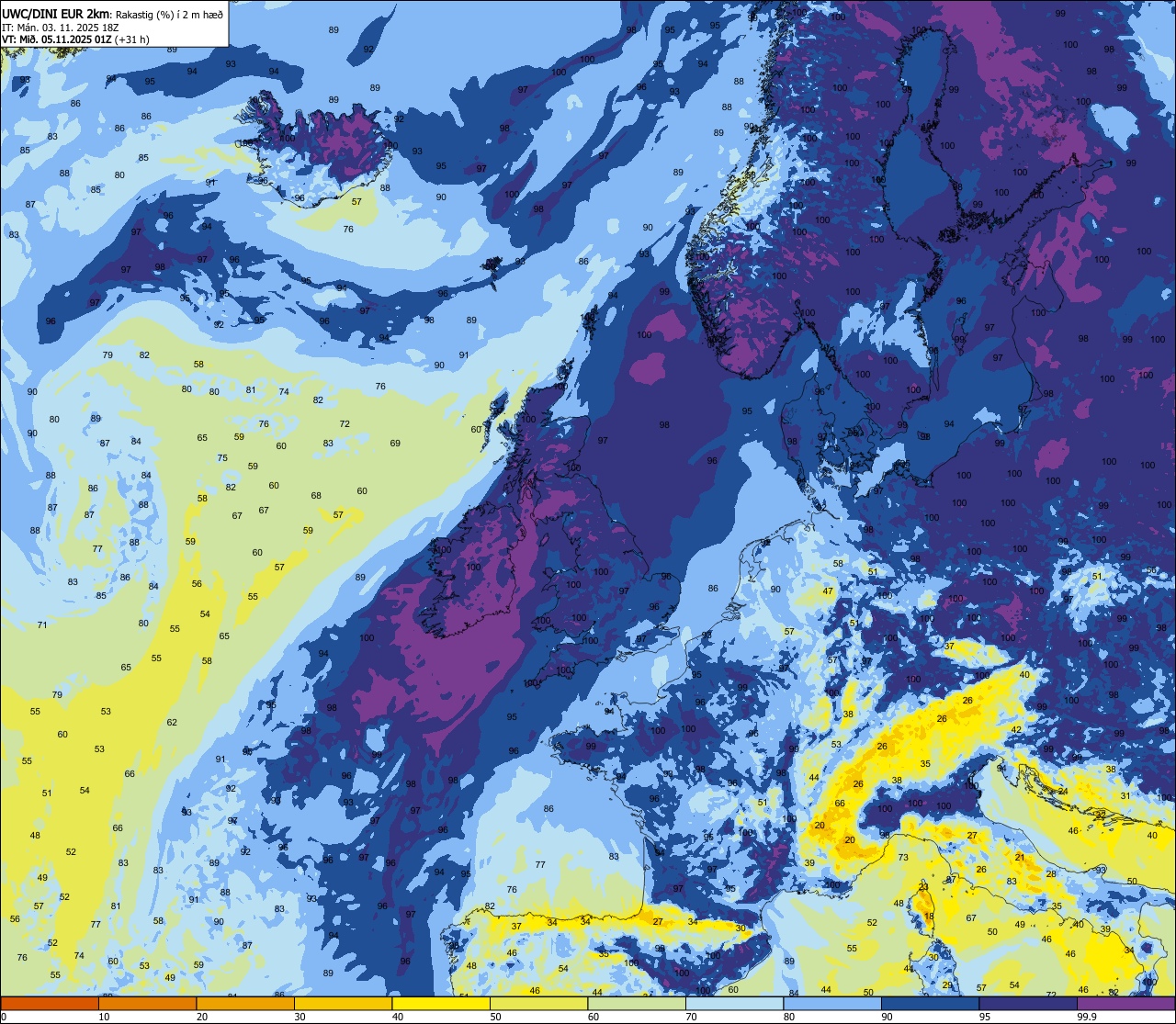Viewport: 1176px width, 1024px height.
Task: Click the humidity value "71" on the map
Action: coord(42,625)
